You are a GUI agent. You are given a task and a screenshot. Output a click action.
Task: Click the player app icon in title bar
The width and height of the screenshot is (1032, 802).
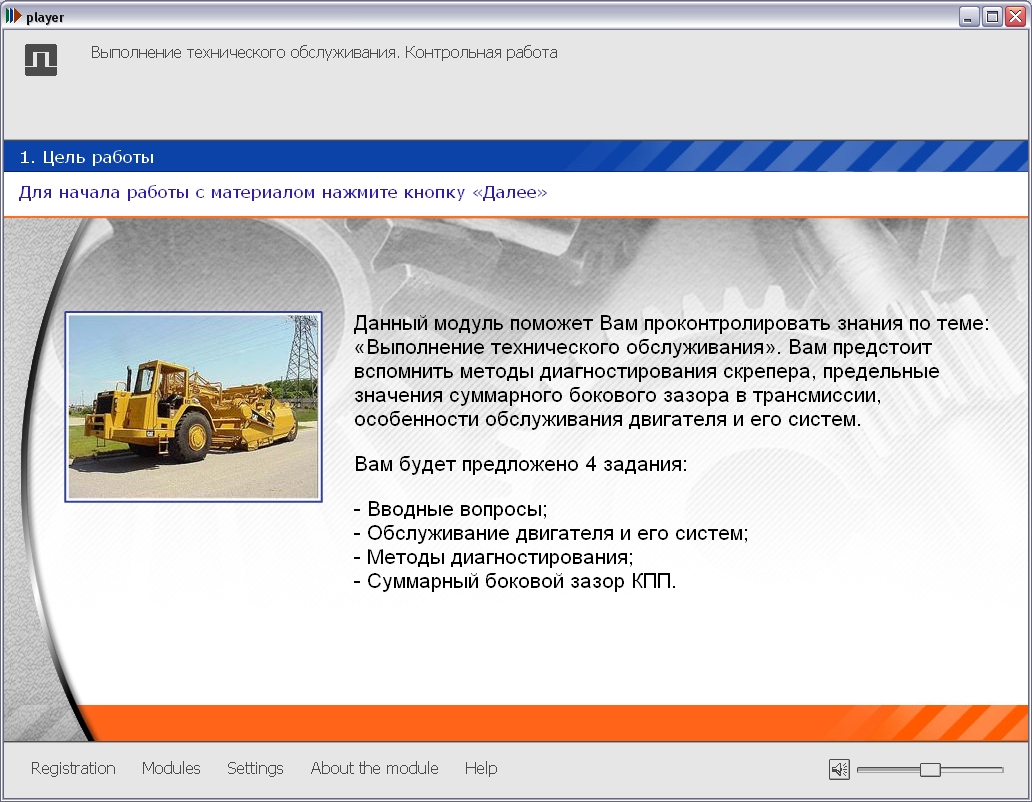coord(12,17)
